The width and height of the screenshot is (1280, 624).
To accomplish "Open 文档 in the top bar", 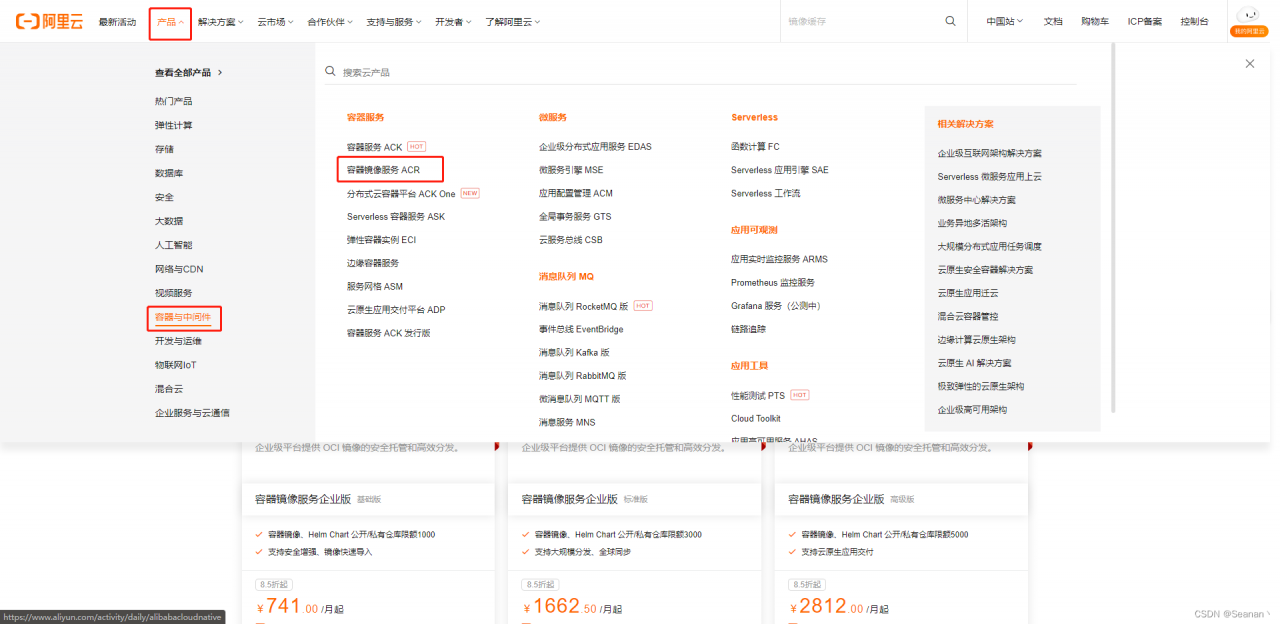I will (x=1053, y=22).
